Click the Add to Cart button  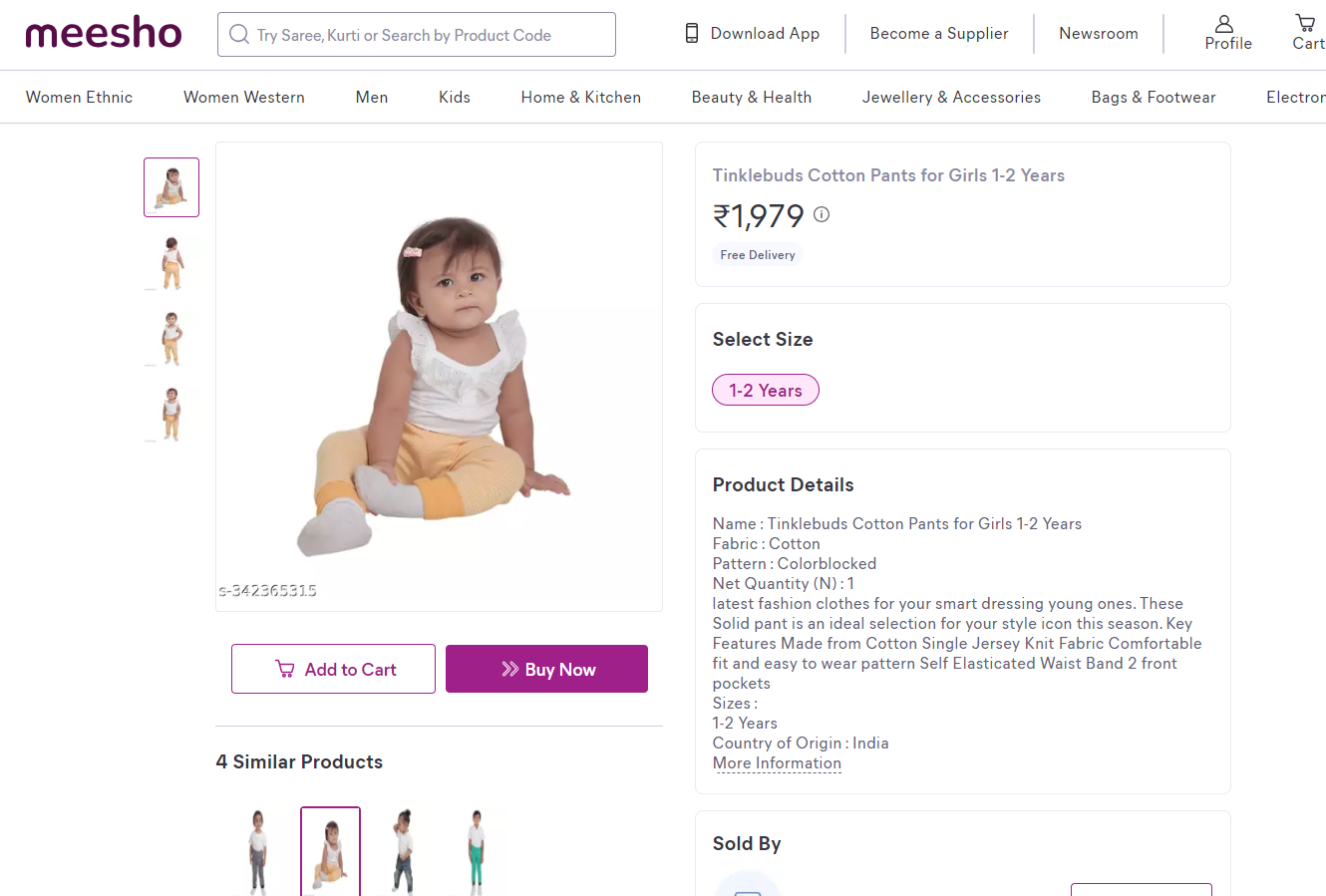pos(333,669)
